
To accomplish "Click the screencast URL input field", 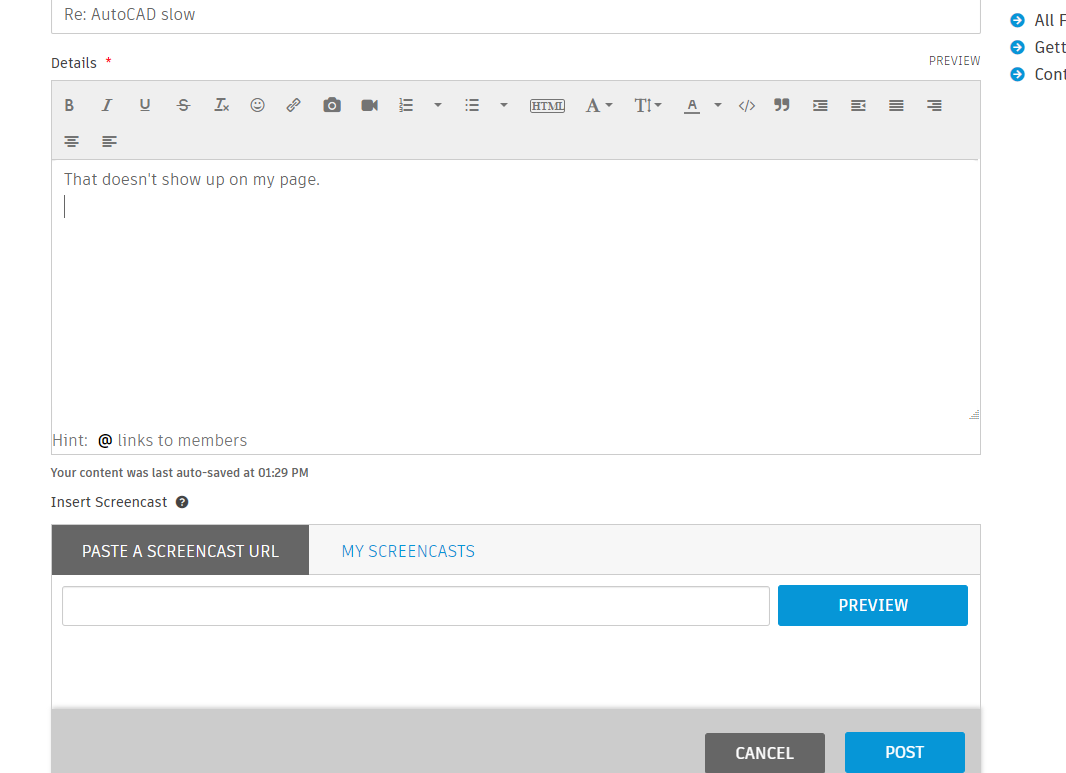I will tap(415, 605).
